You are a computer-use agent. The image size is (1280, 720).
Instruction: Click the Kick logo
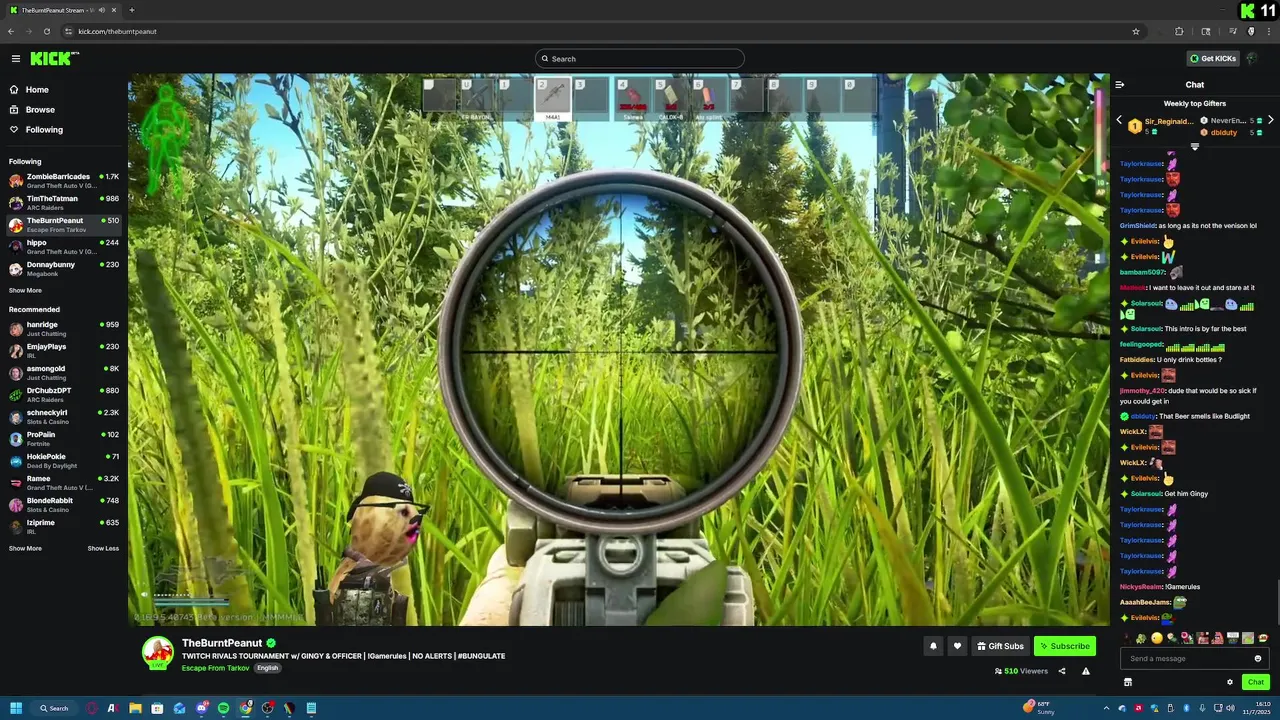pos(53,59)
